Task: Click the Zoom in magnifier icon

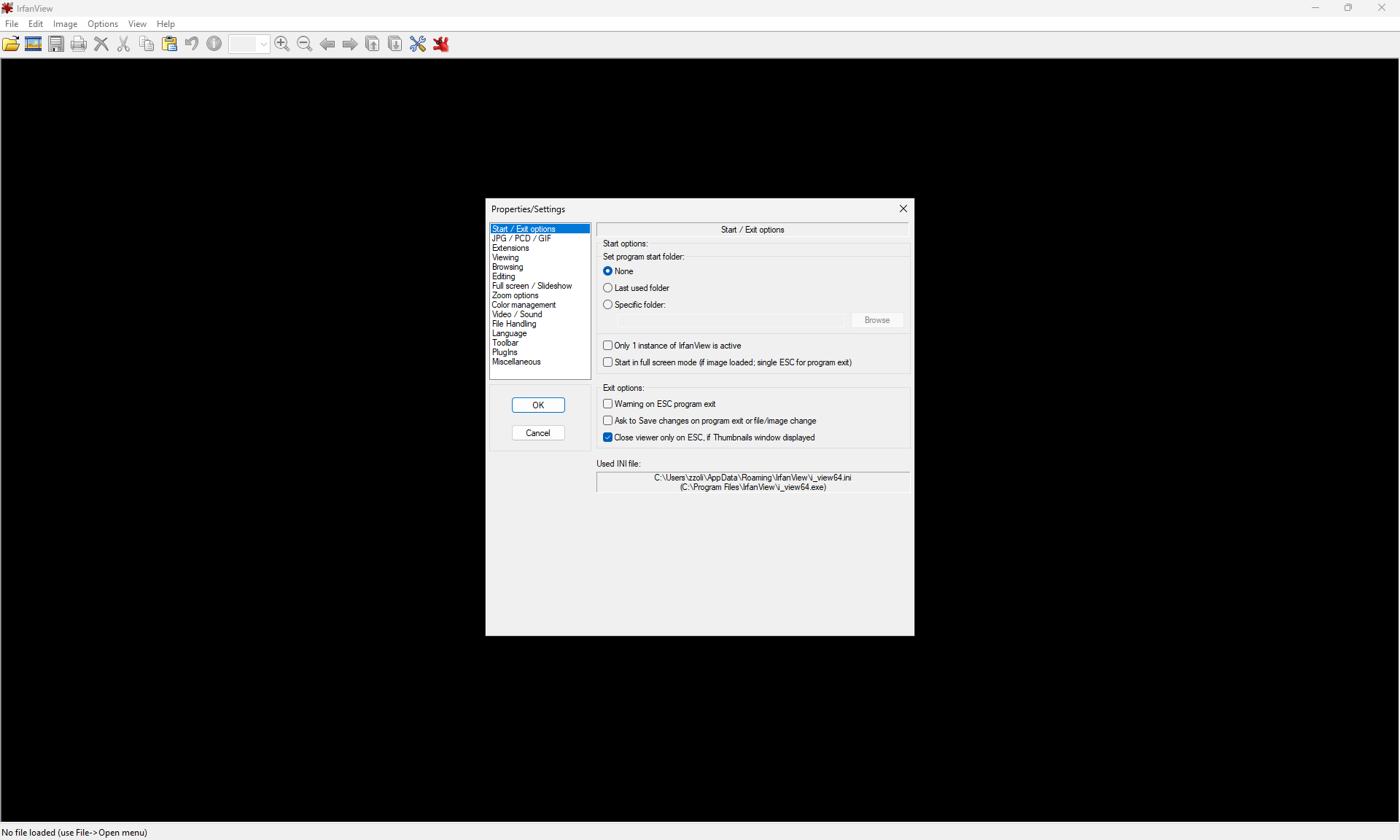Action: [x=282, y=44]
